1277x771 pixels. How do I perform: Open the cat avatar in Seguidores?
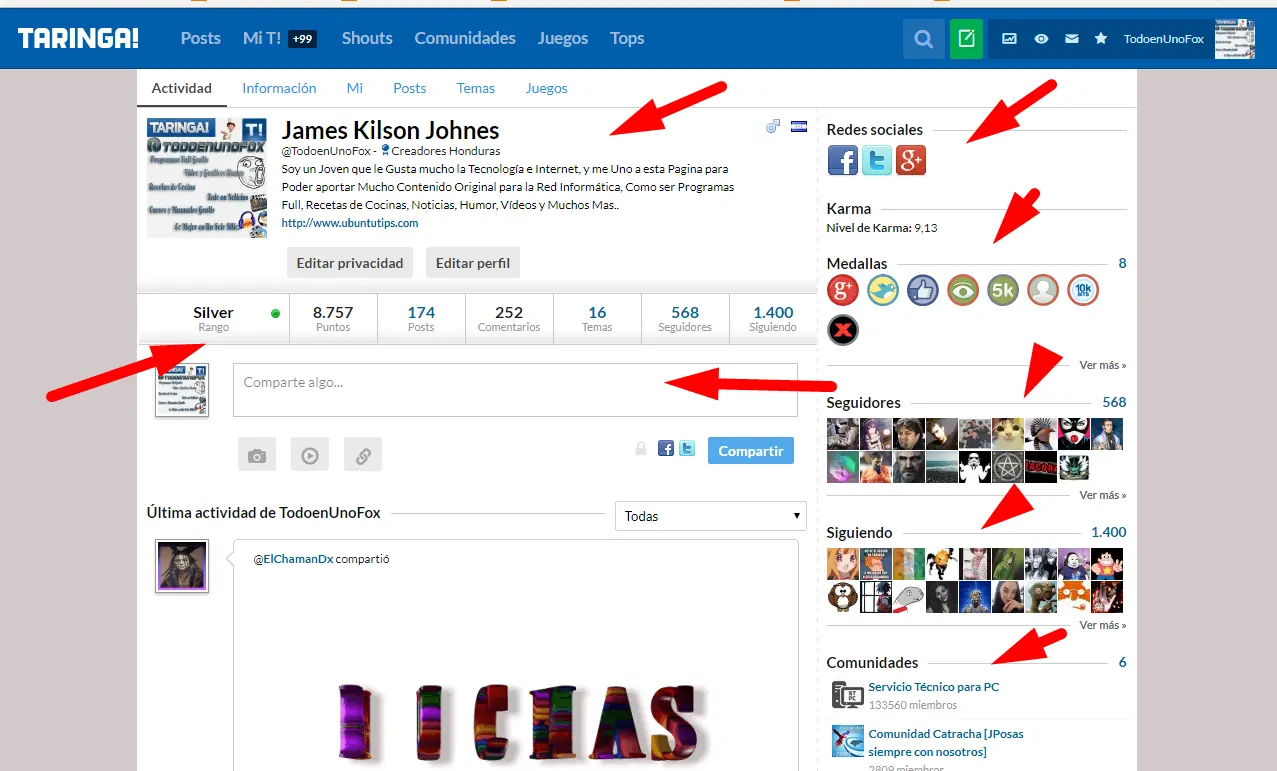(x=1008, y=433)
